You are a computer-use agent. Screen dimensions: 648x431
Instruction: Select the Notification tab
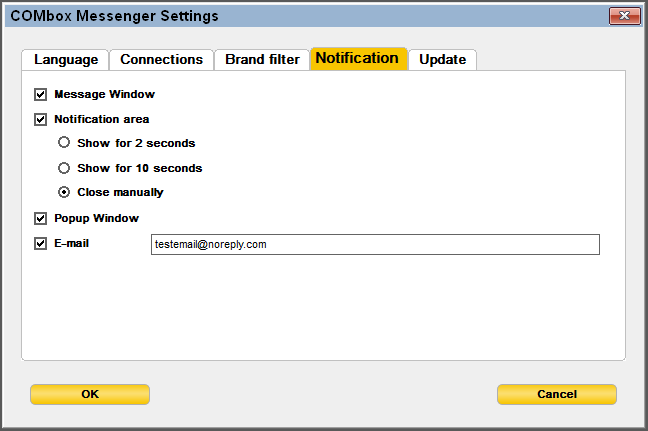[359, 59]
